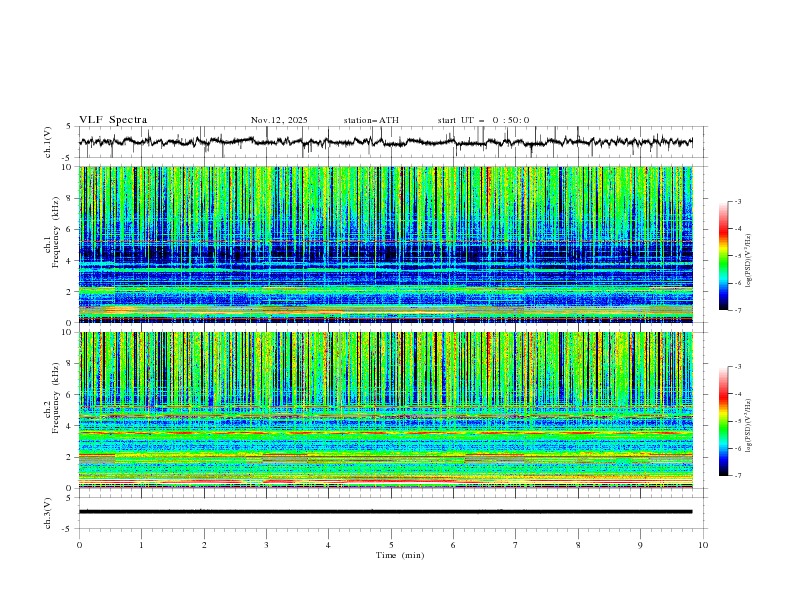Click the VLF Spectra title text
The image size is (792, 612).
pyautogui.click(x=113, y=120)
